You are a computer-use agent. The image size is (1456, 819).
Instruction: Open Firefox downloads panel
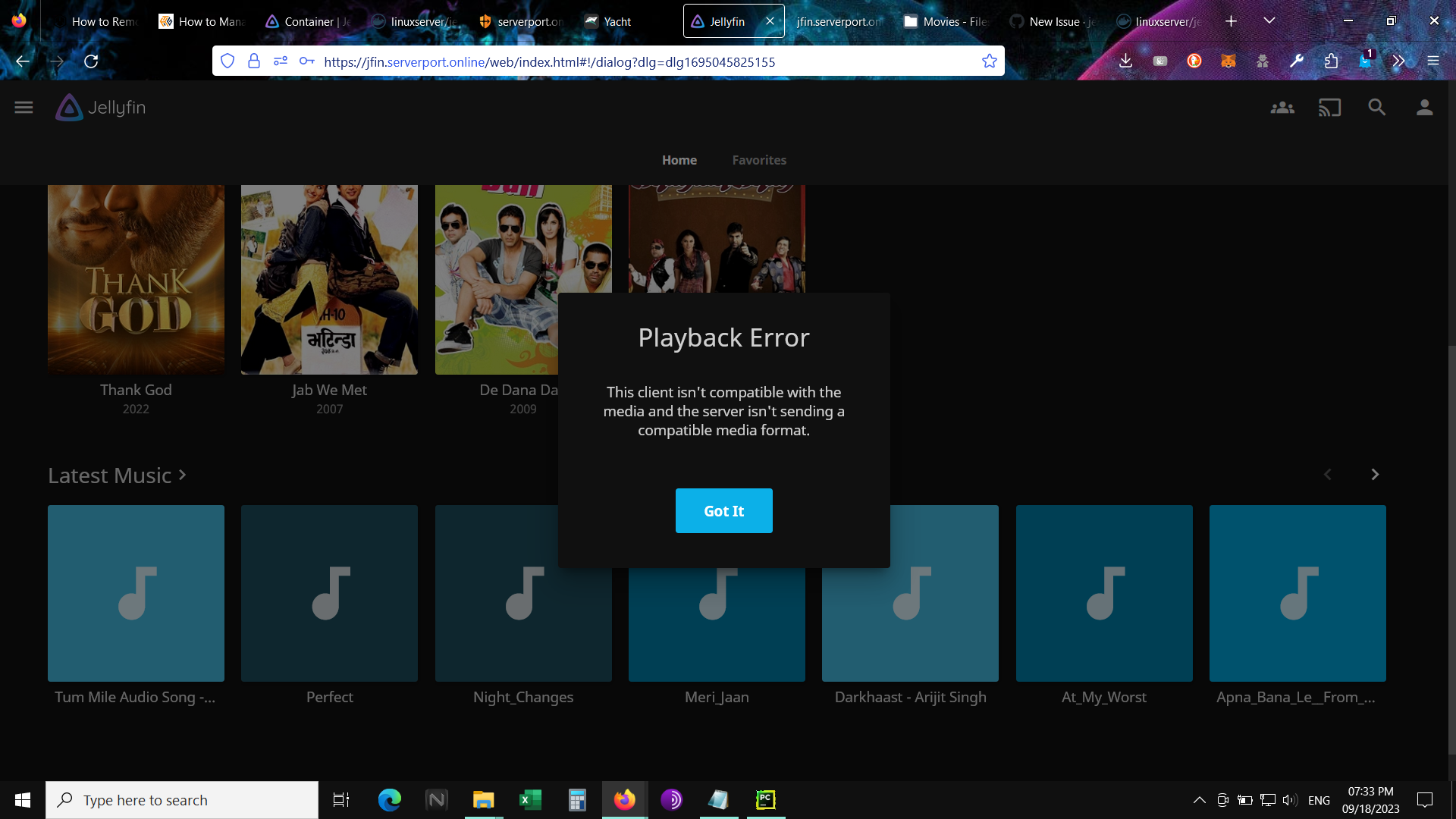(x=1125, y=61)
